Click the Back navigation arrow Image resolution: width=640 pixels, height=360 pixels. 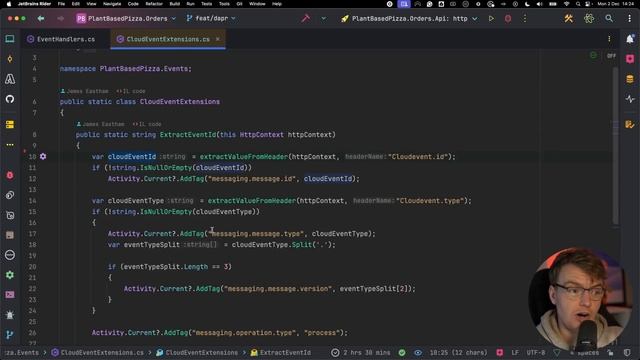coord(41,18)
